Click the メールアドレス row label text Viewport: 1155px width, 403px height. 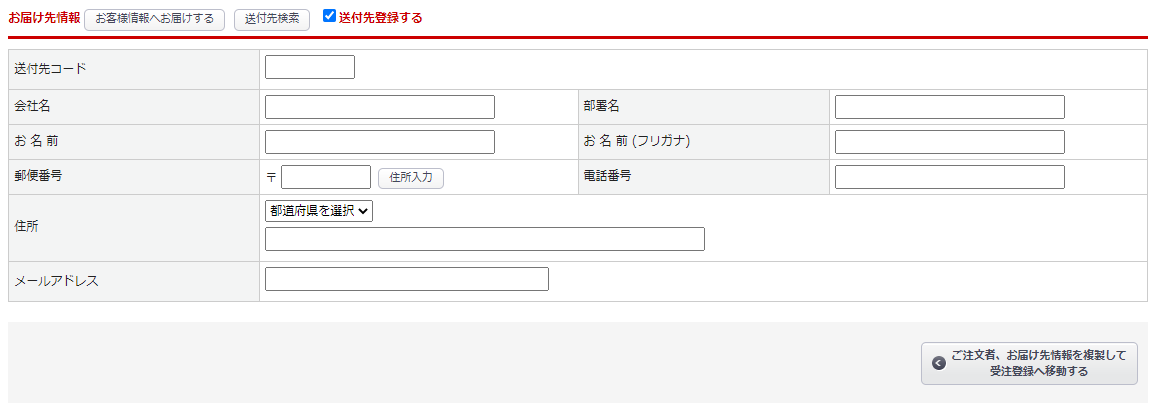(x=56, y=281)
